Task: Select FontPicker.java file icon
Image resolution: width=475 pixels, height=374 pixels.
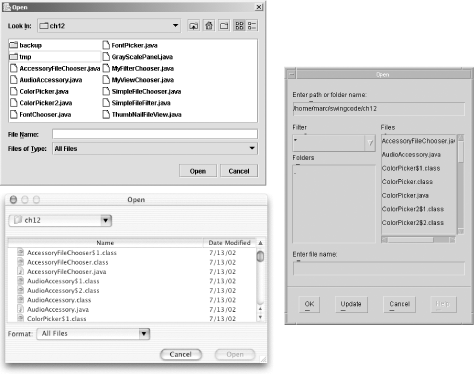Action: 106,45
